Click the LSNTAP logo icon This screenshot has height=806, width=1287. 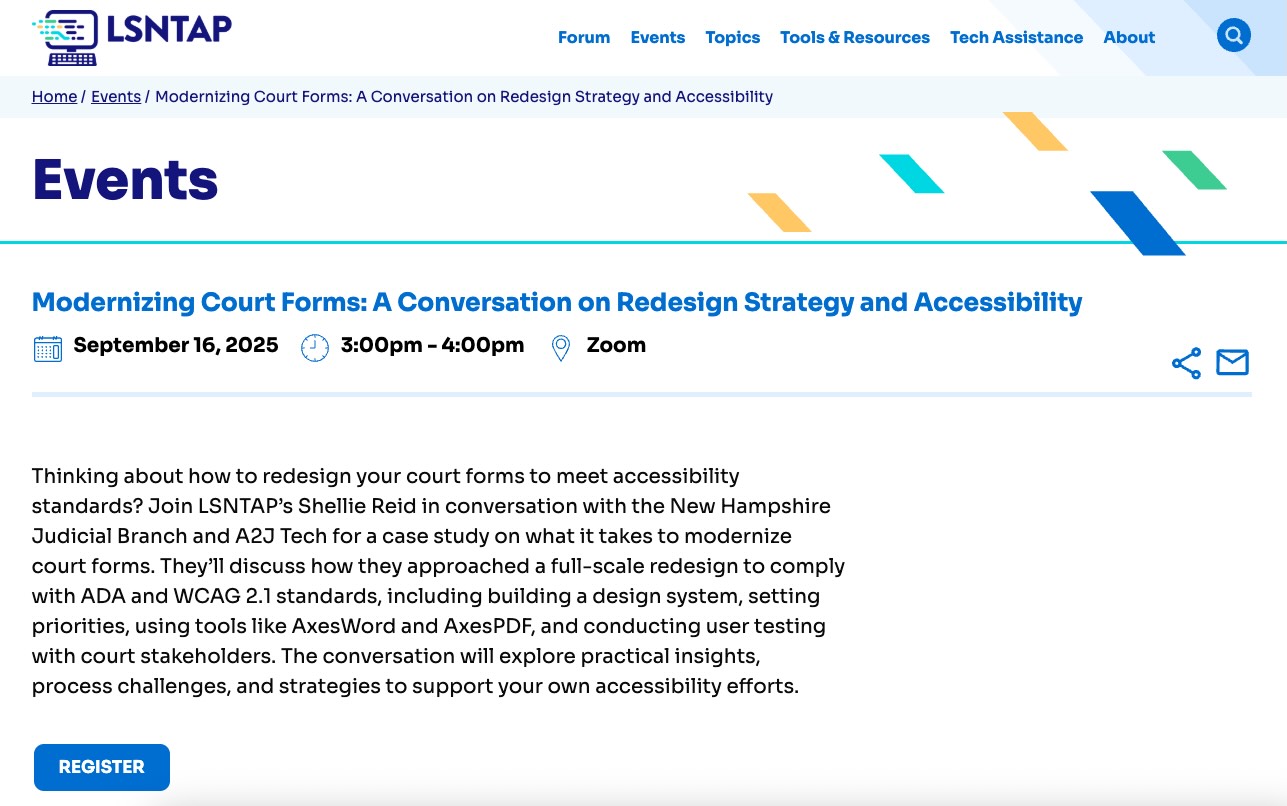[66, 38]
